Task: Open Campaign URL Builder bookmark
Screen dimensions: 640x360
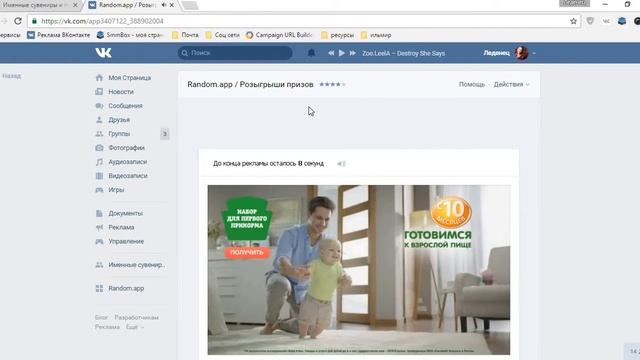Action: [x=279, y=35]
